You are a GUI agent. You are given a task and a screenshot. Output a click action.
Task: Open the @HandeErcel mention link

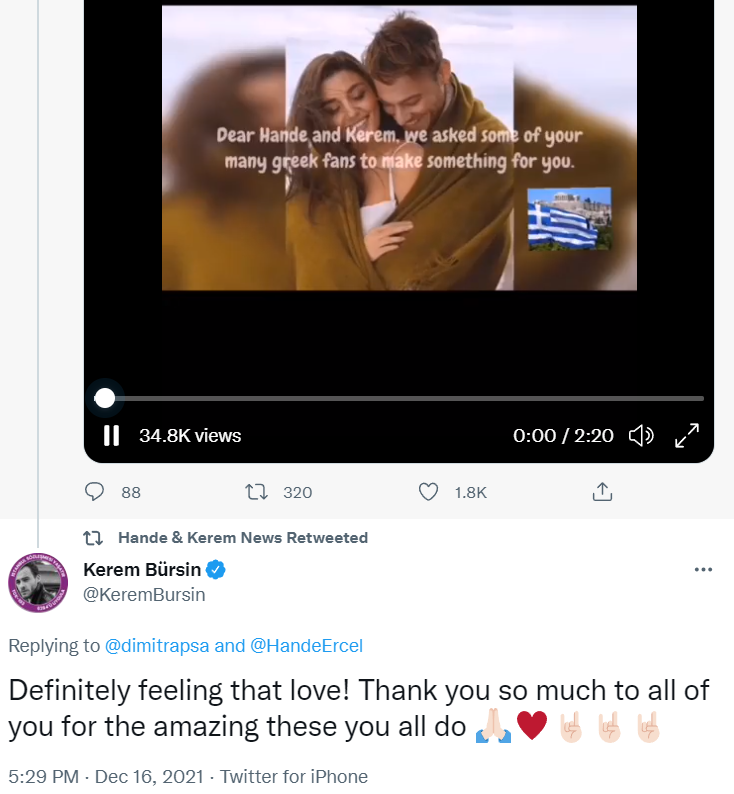(x=306, y=646)
